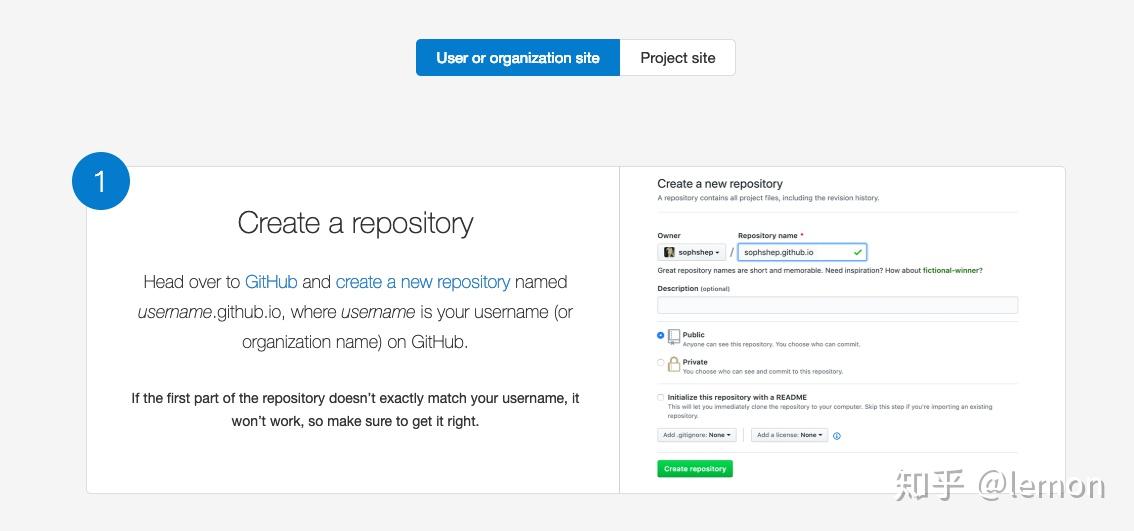Image resolution: width=1134 pixels, height=531 pixels.
Task: Click the Owner label
Action: (669, 236)
